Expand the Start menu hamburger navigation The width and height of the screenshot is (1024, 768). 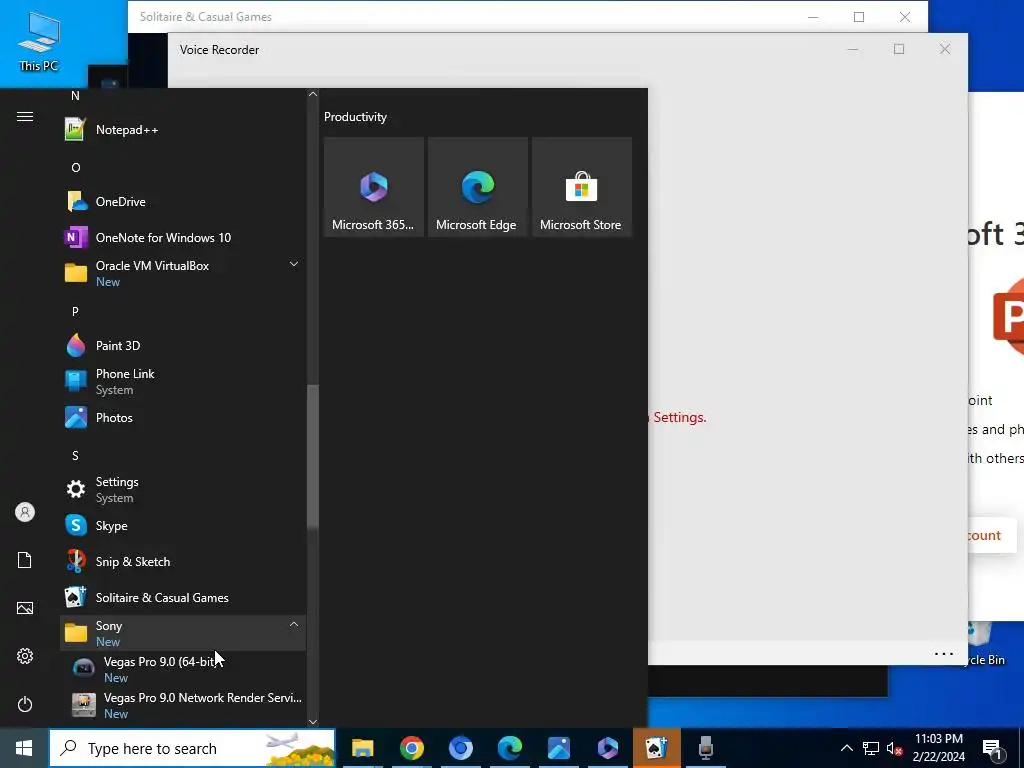(x=25, y=117)
